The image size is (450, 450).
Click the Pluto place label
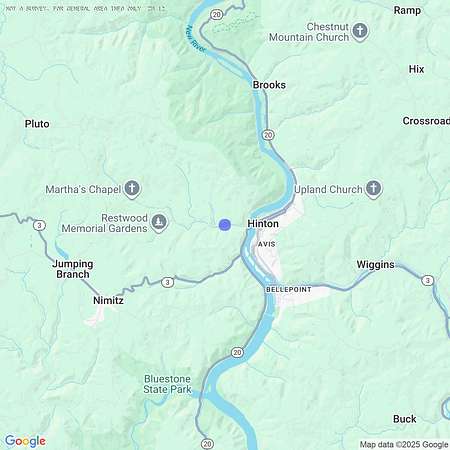37,124
